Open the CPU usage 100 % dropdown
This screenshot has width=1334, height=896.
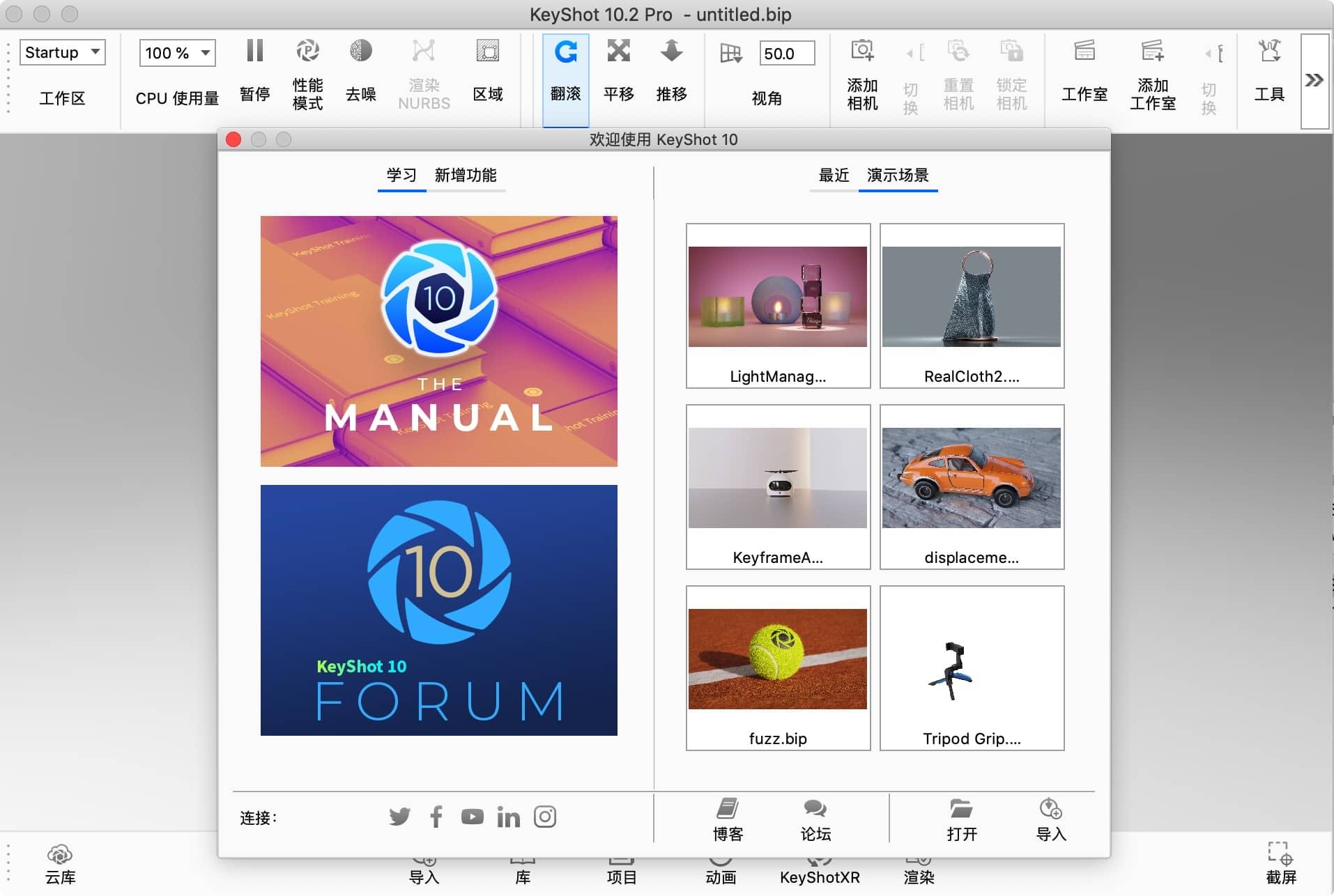pos(177,53)
